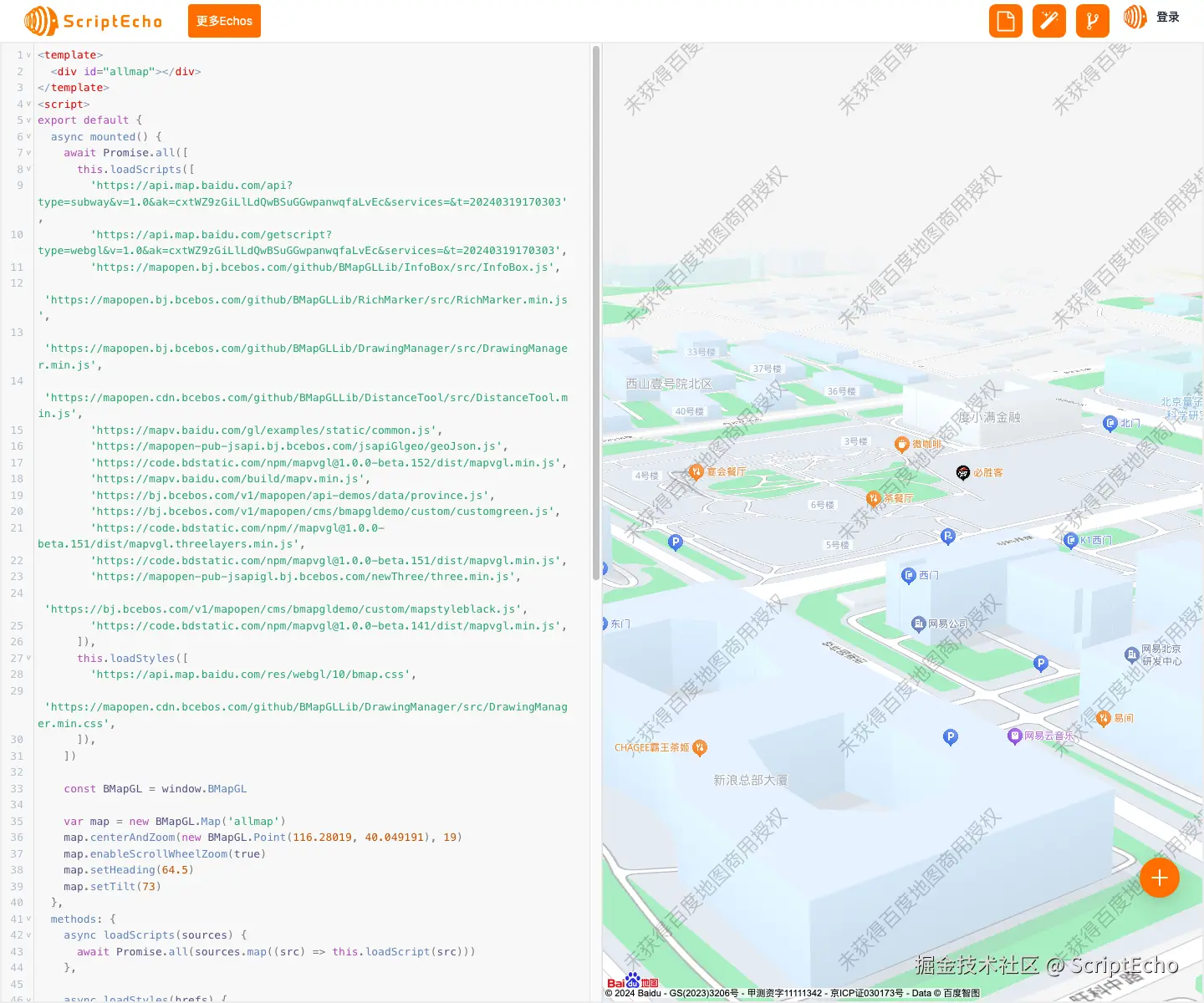Click code line 'map.enableScrollWheelZoom(true)'

(165, 854)
